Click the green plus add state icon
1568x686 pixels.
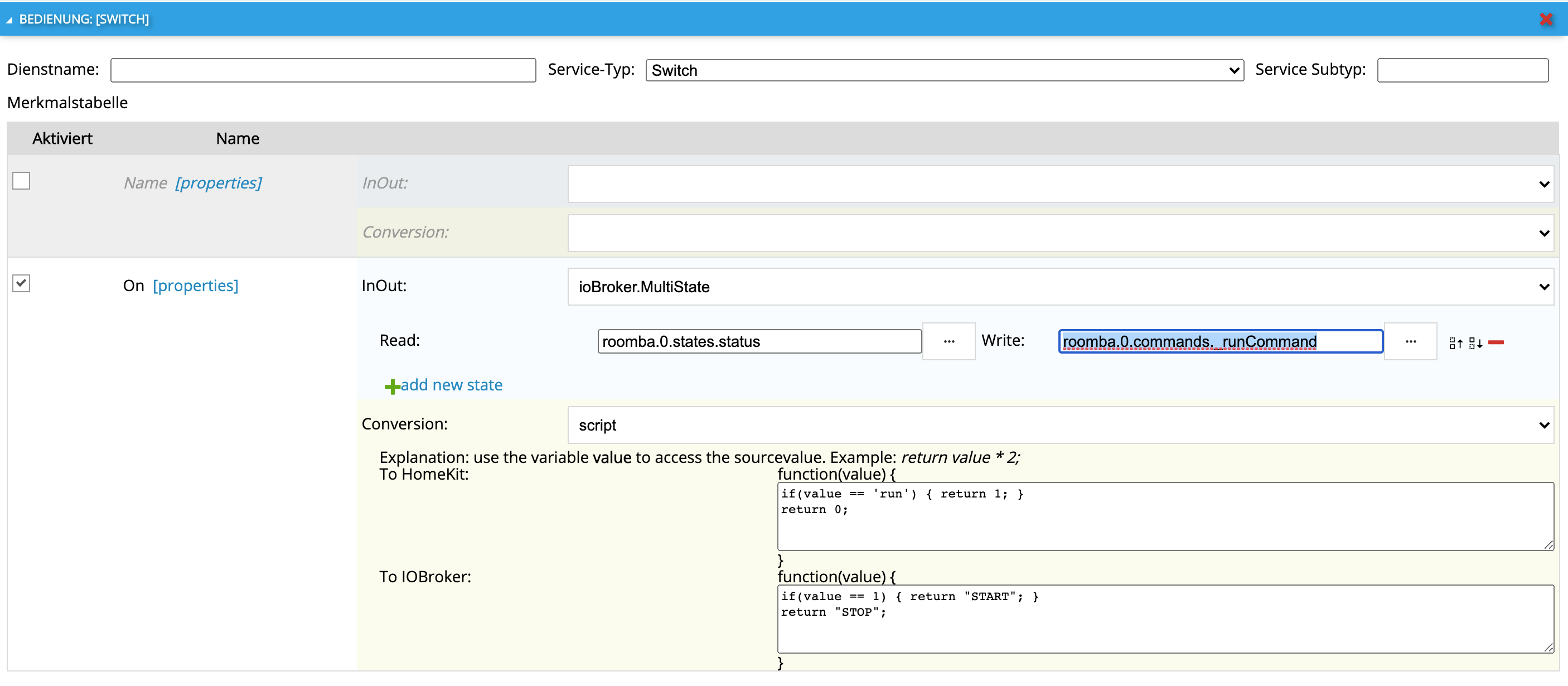coord(392,386)
